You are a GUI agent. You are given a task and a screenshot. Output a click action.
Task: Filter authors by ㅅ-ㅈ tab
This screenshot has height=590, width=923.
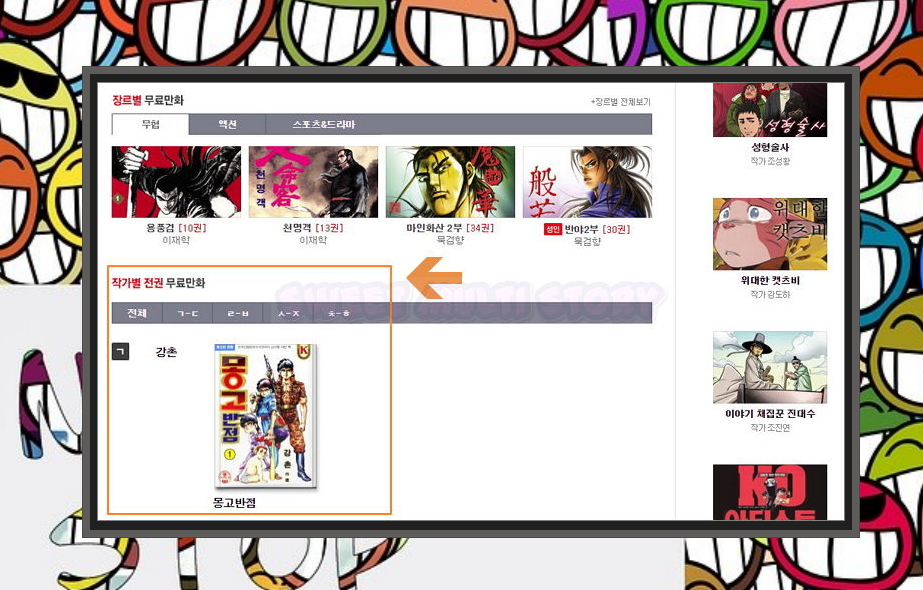tap(288, 313)
